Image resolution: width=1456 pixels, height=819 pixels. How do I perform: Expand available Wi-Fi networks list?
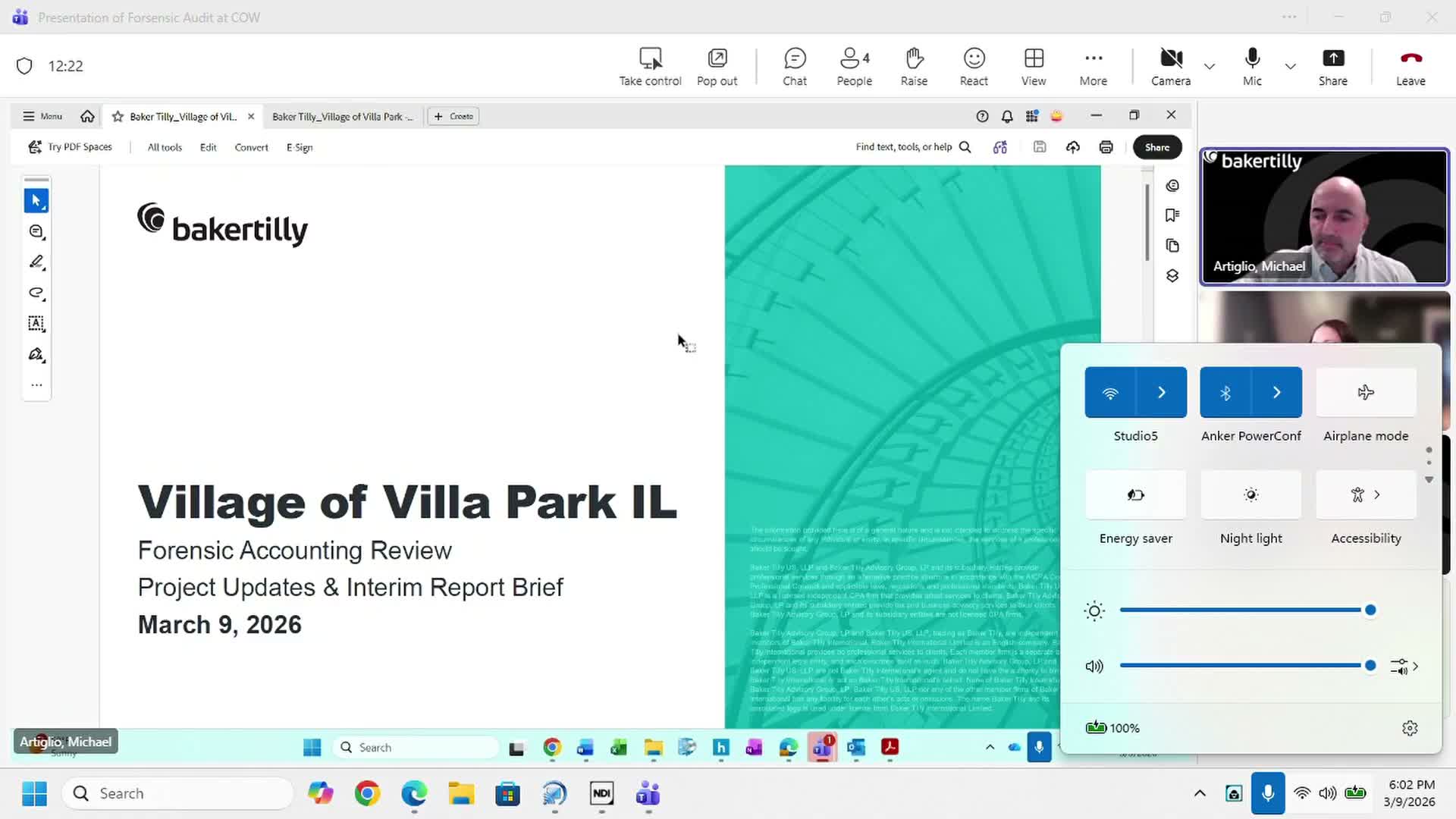[1161, 392]
